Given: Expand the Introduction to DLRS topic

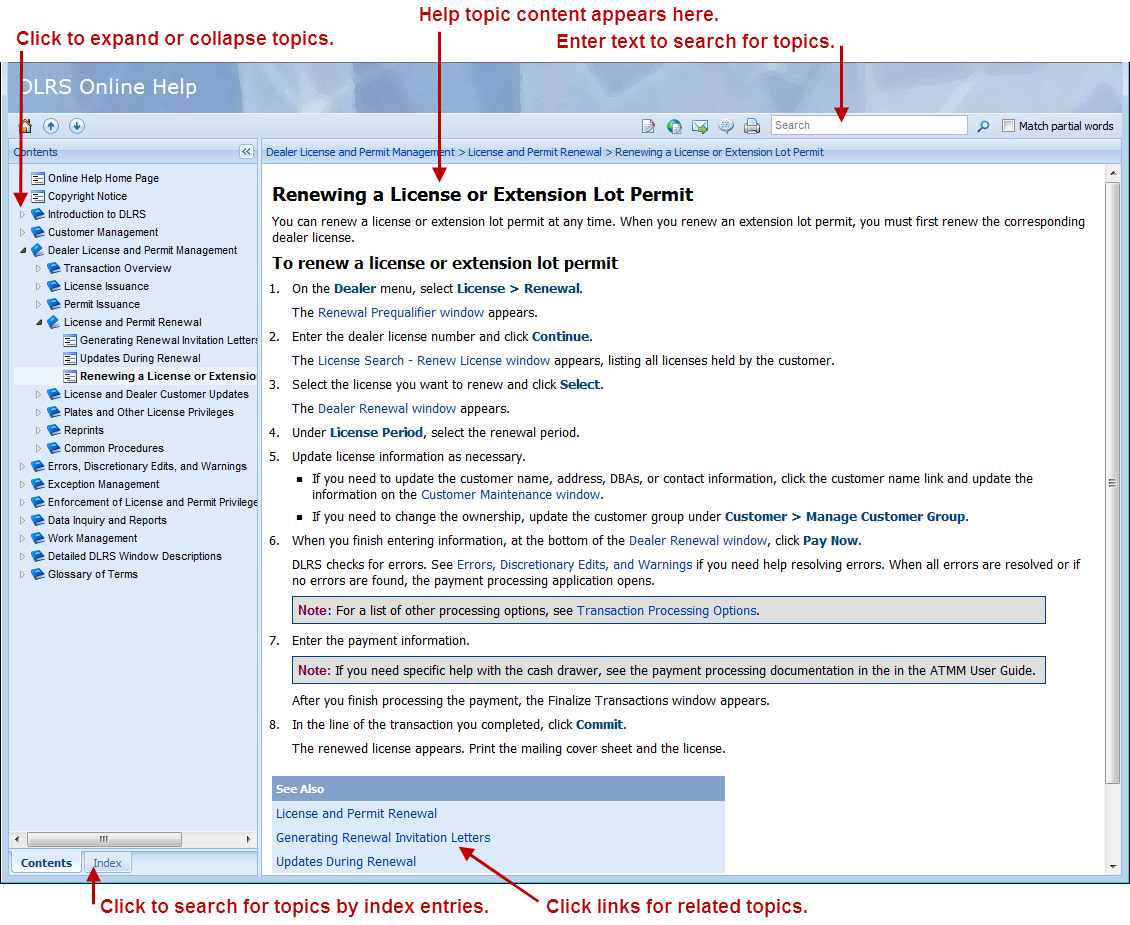Looking at the screenshot, I should click(x=23, y=214).
